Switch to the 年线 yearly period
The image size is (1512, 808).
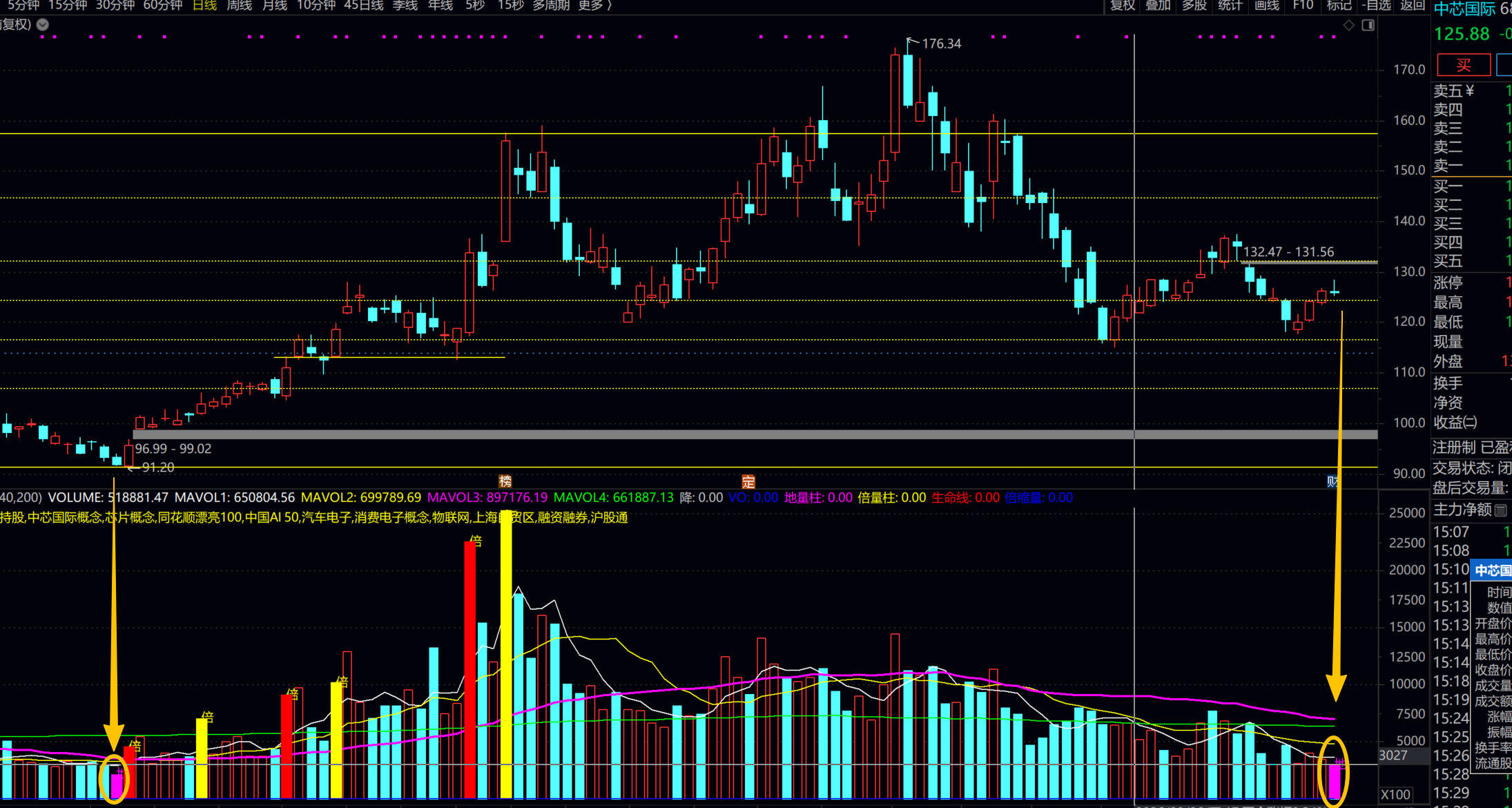(440, 6)
